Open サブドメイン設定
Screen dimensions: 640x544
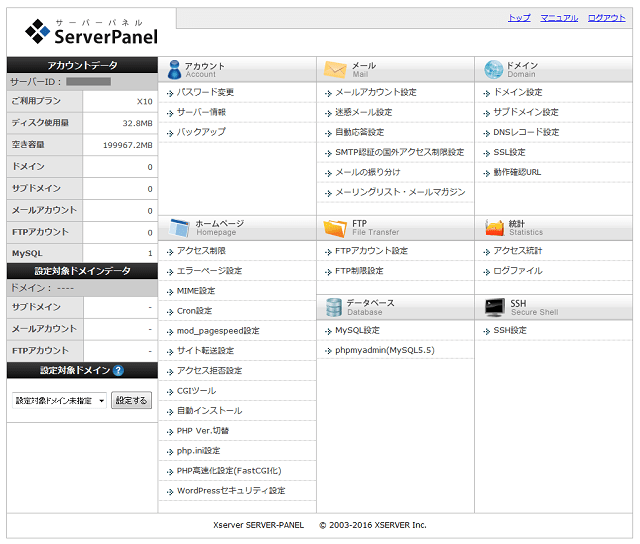pyautogui.click(x=526, y=112)
